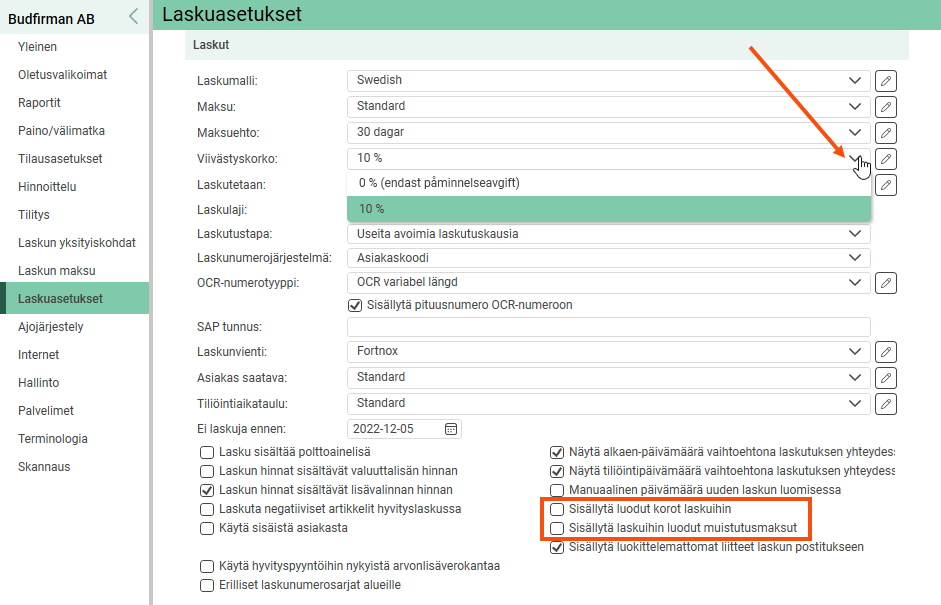The height and width of the screenshot is (605, 941).
Task: Go to Ajojärjestely settings section
Action: pyautogui.click(x=51, y=327)
